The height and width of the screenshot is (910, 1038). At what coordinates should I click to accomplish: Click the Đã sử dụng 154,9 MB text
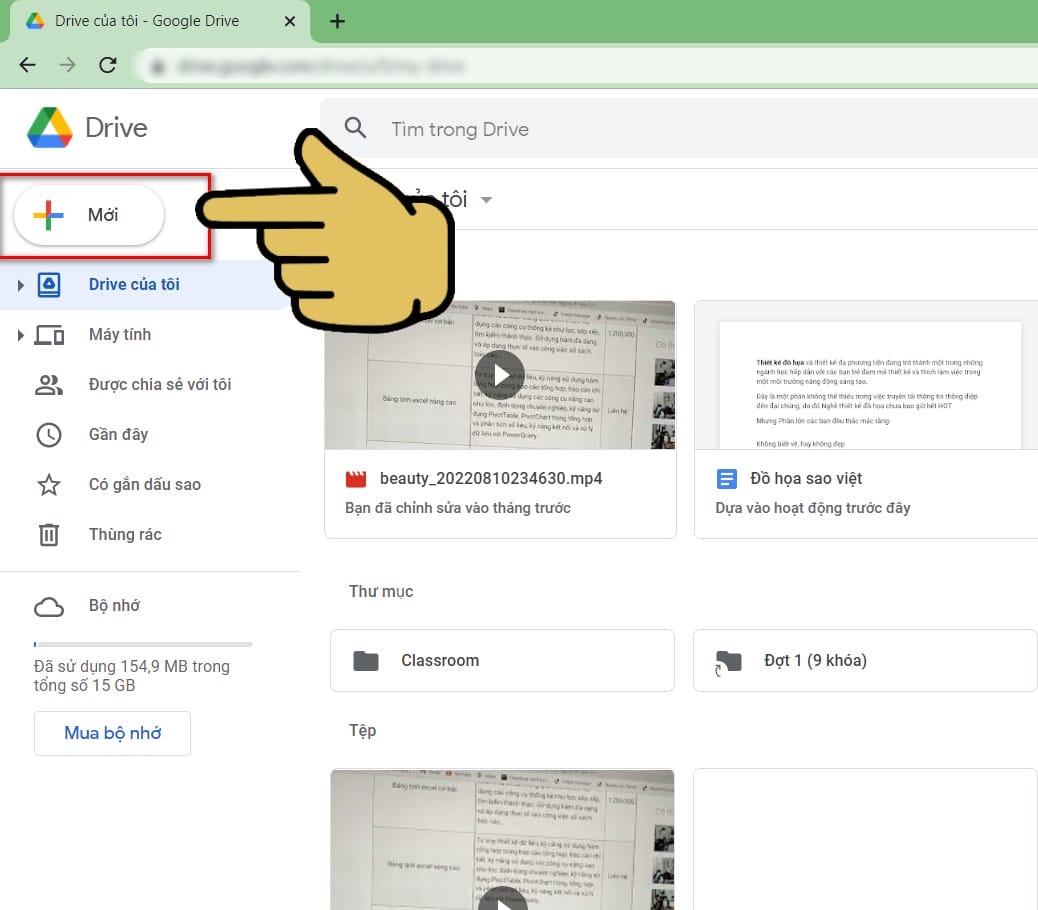[132, 676]
